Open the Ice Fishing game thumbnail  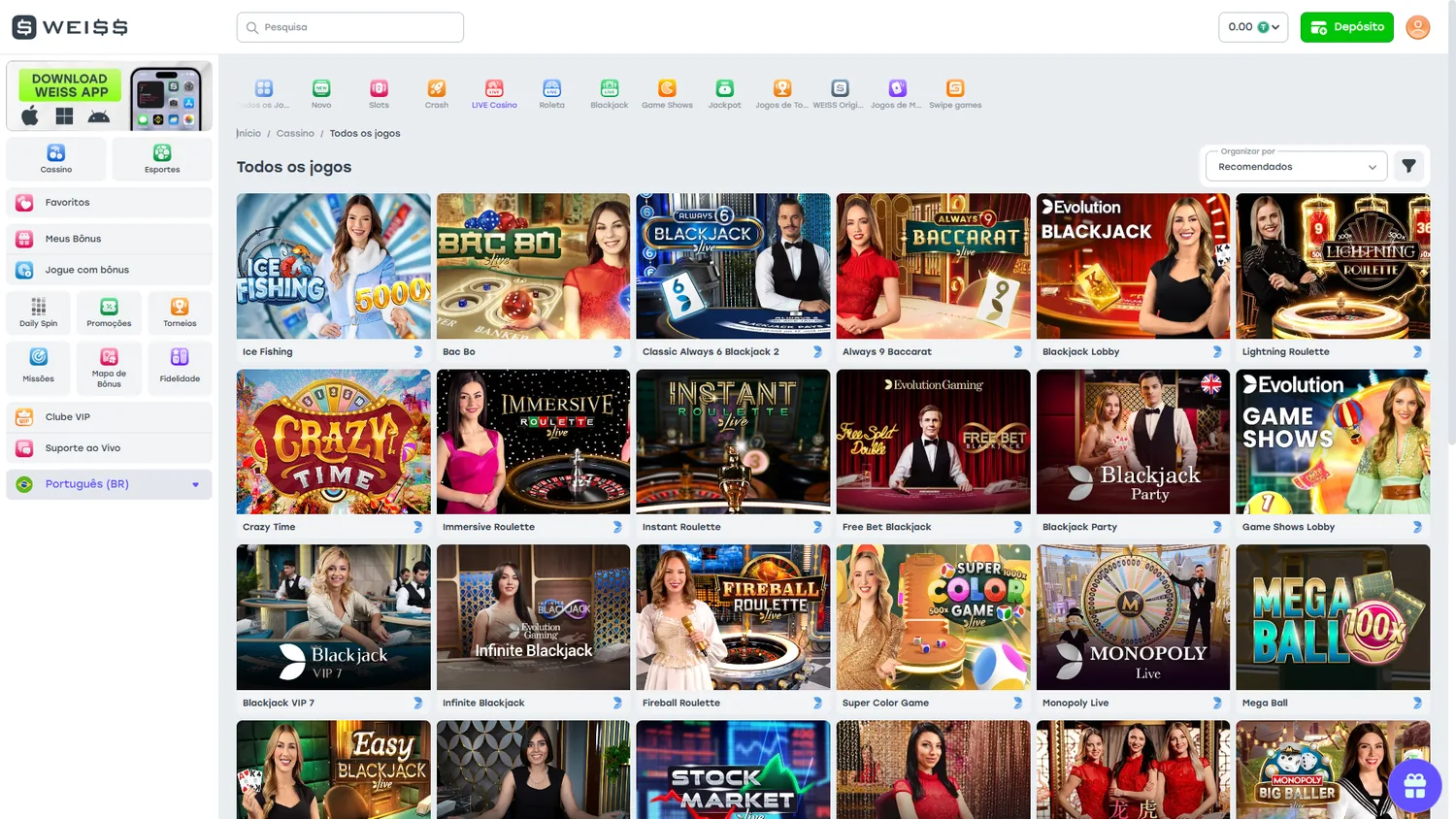(x=333, y=266)
